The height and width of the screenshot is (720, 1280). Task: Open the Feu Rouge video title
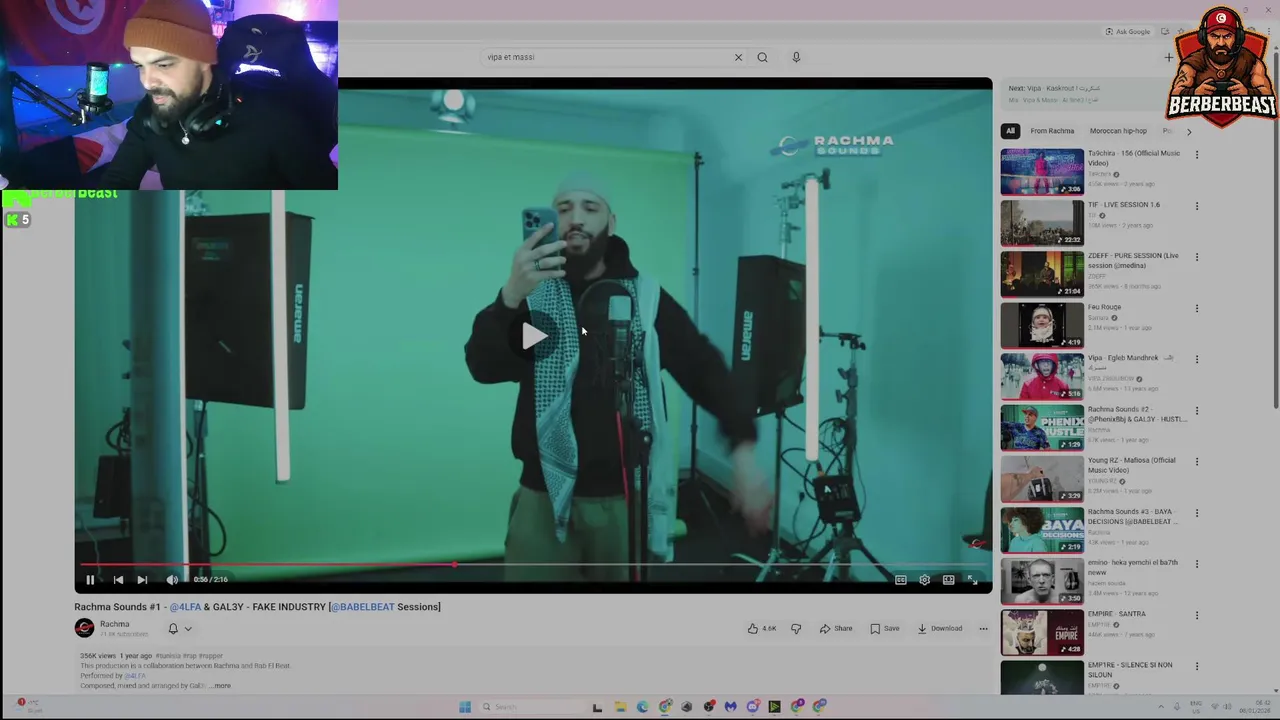1104,307
